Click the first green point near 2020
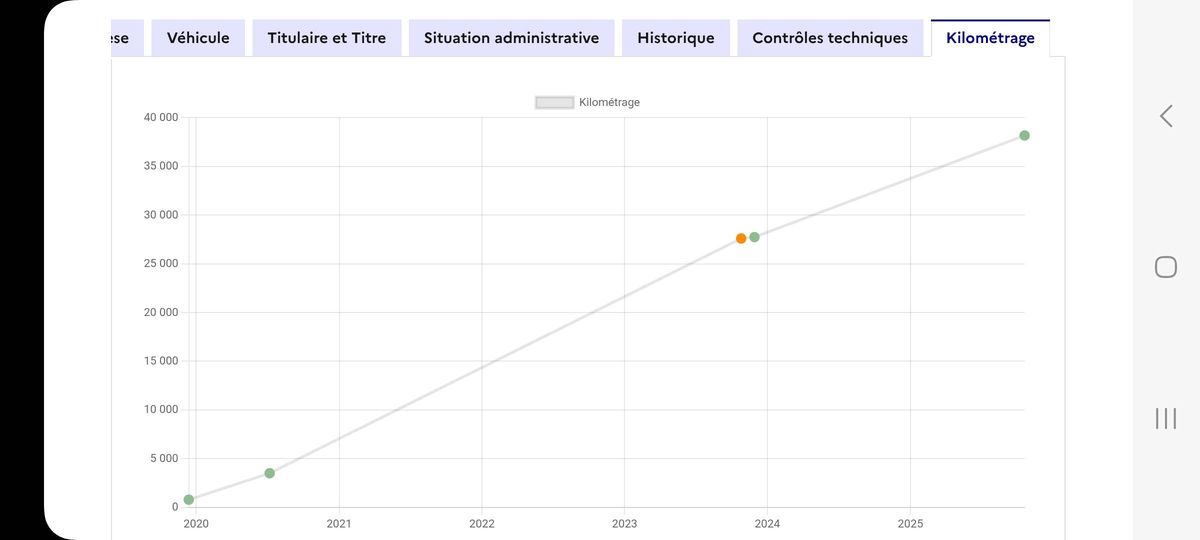Image resolution: width=1200 pixels, height=540 pixels. pos(189,499)
